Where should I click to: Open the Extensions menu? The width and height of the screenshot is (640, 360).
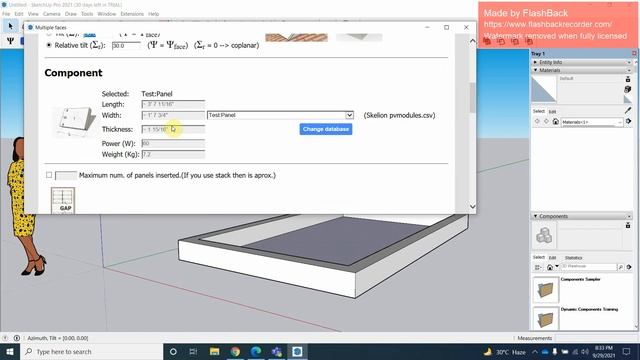coord(132,14)
